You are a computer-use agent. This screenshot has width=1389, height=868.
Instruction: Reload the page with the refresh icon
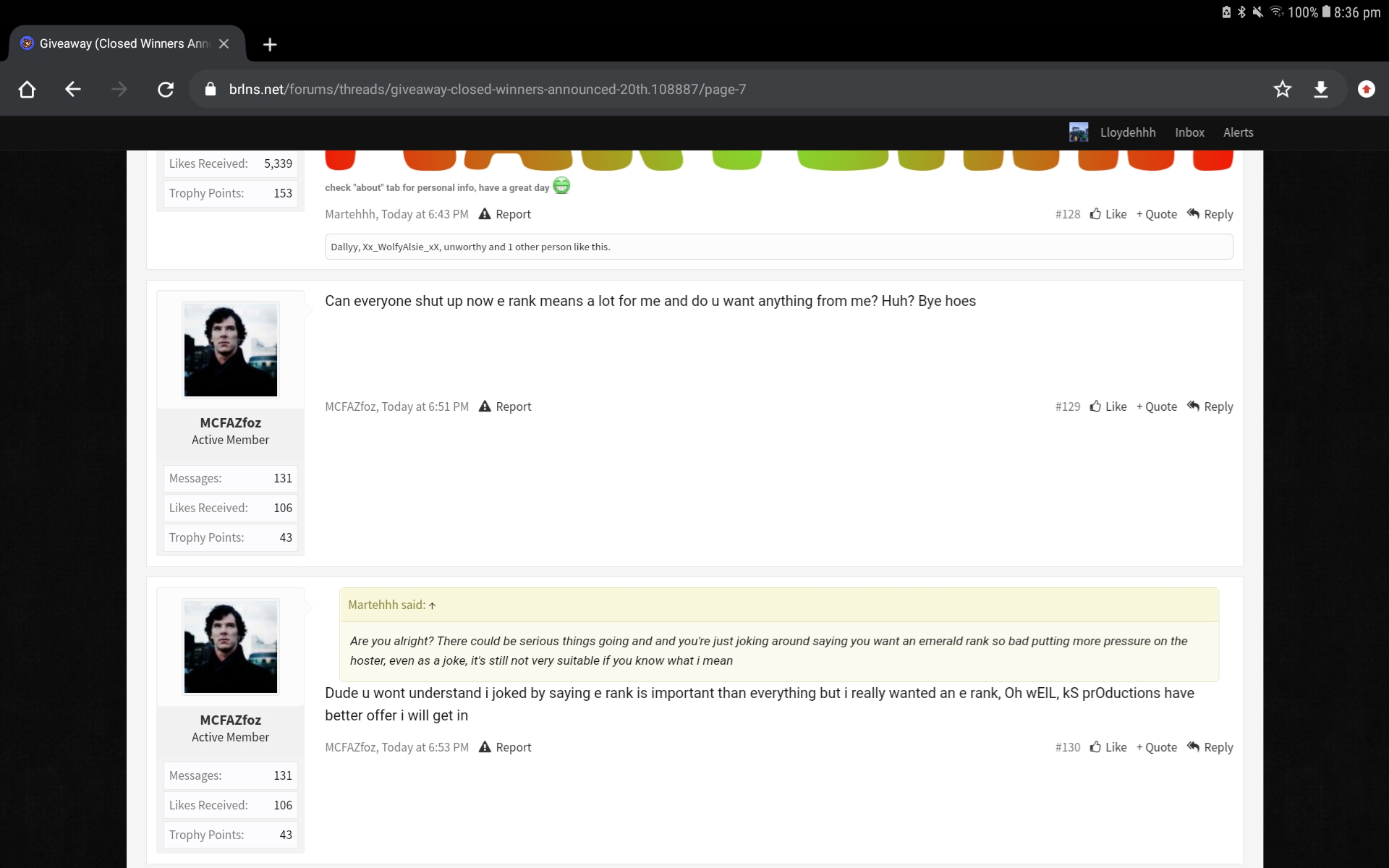166,89
